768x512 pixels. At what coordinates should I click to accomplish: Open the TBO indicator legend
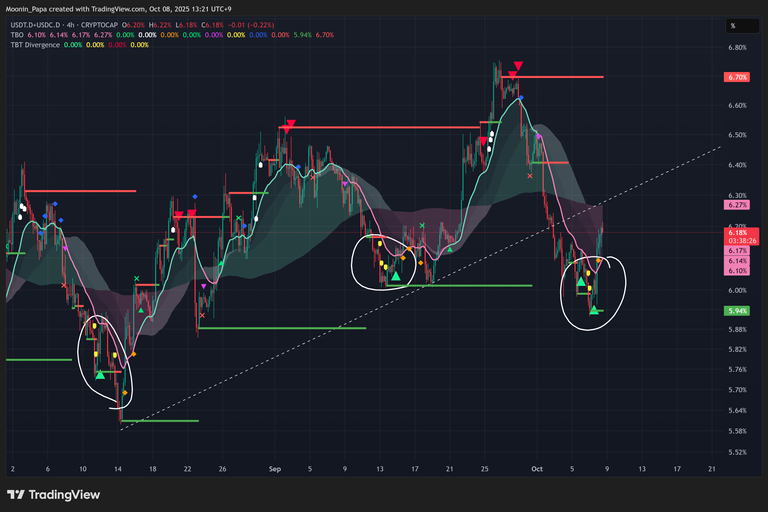pos(16,34)
